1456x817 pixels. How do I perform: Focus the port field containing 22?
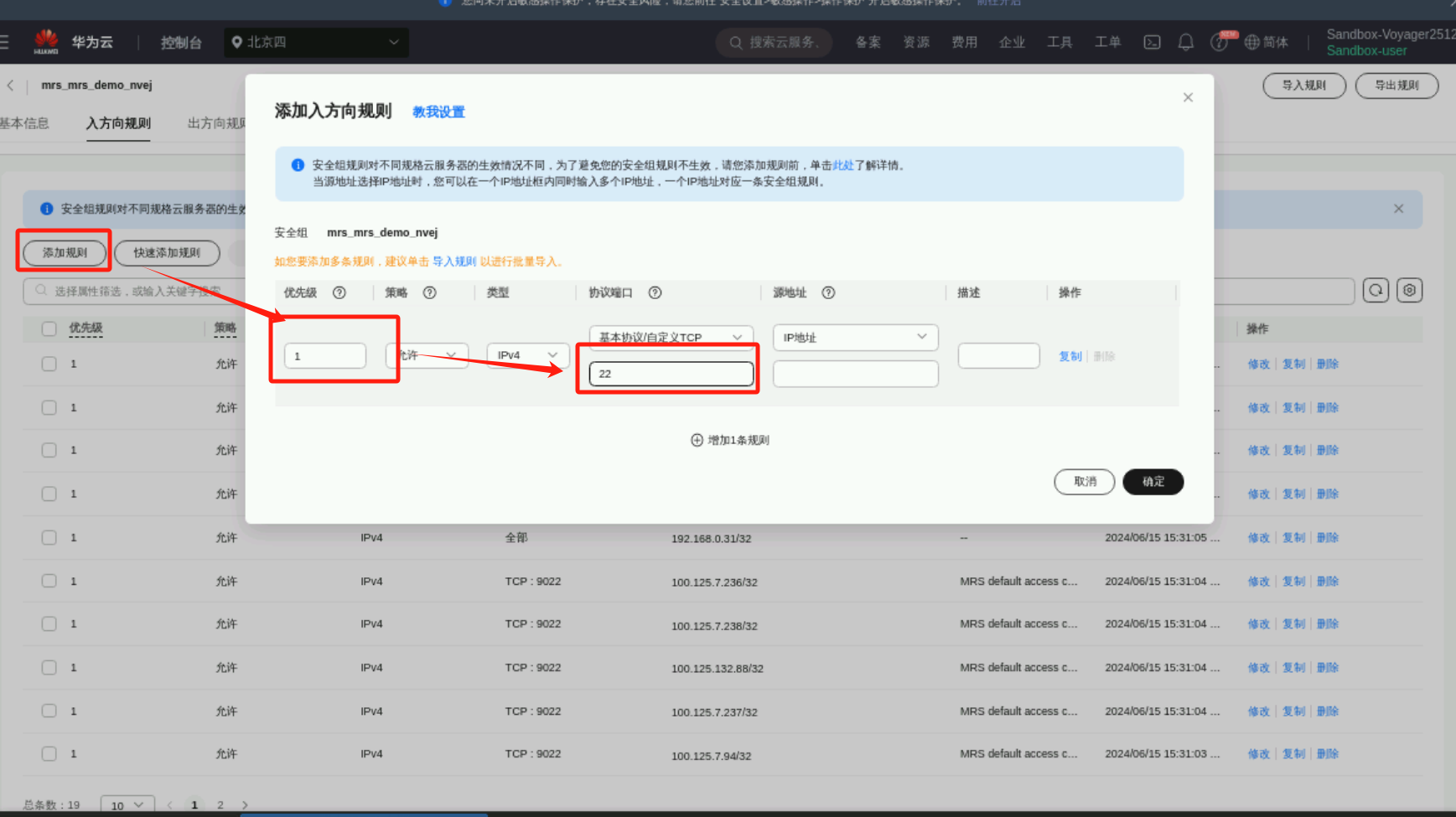[x=671, y=374]
